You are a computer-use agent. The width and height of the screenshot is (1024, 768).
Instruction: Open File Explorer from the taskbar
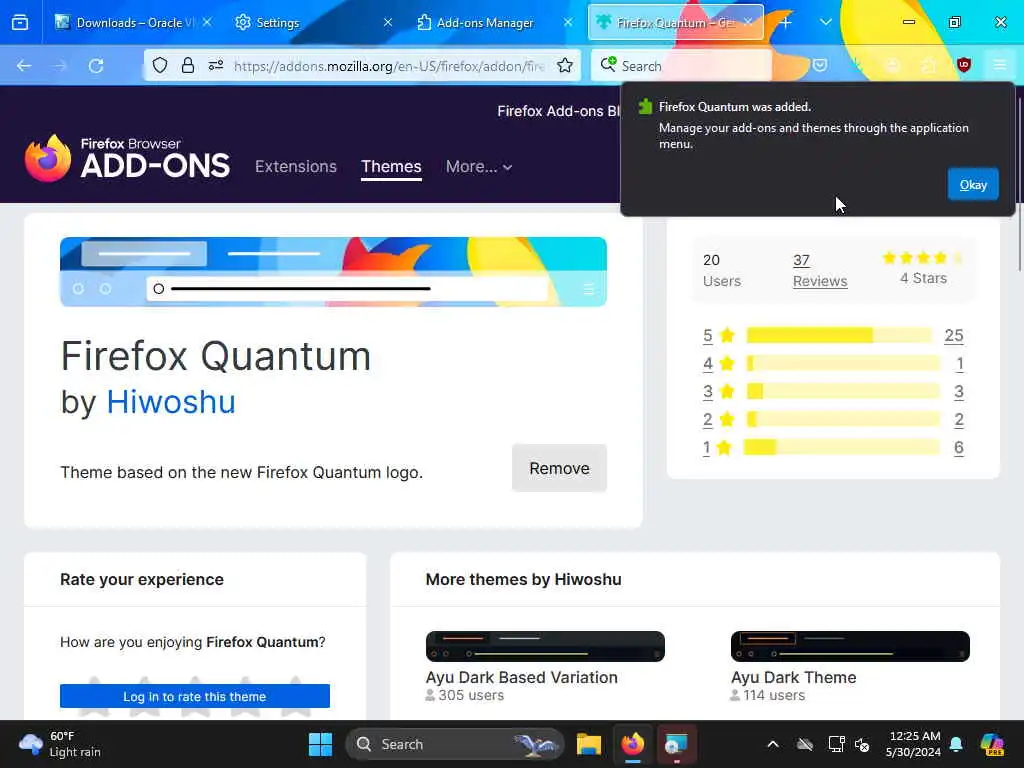point(588,744)
